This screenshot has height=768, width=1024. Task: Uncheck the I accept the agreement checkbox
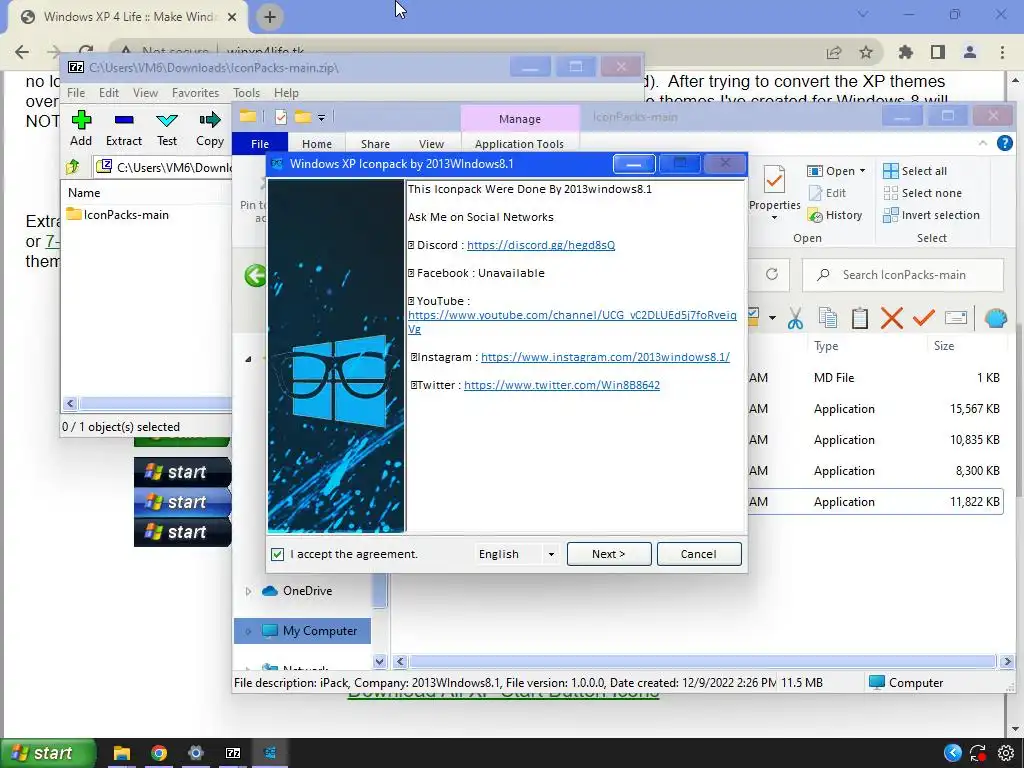278,554
